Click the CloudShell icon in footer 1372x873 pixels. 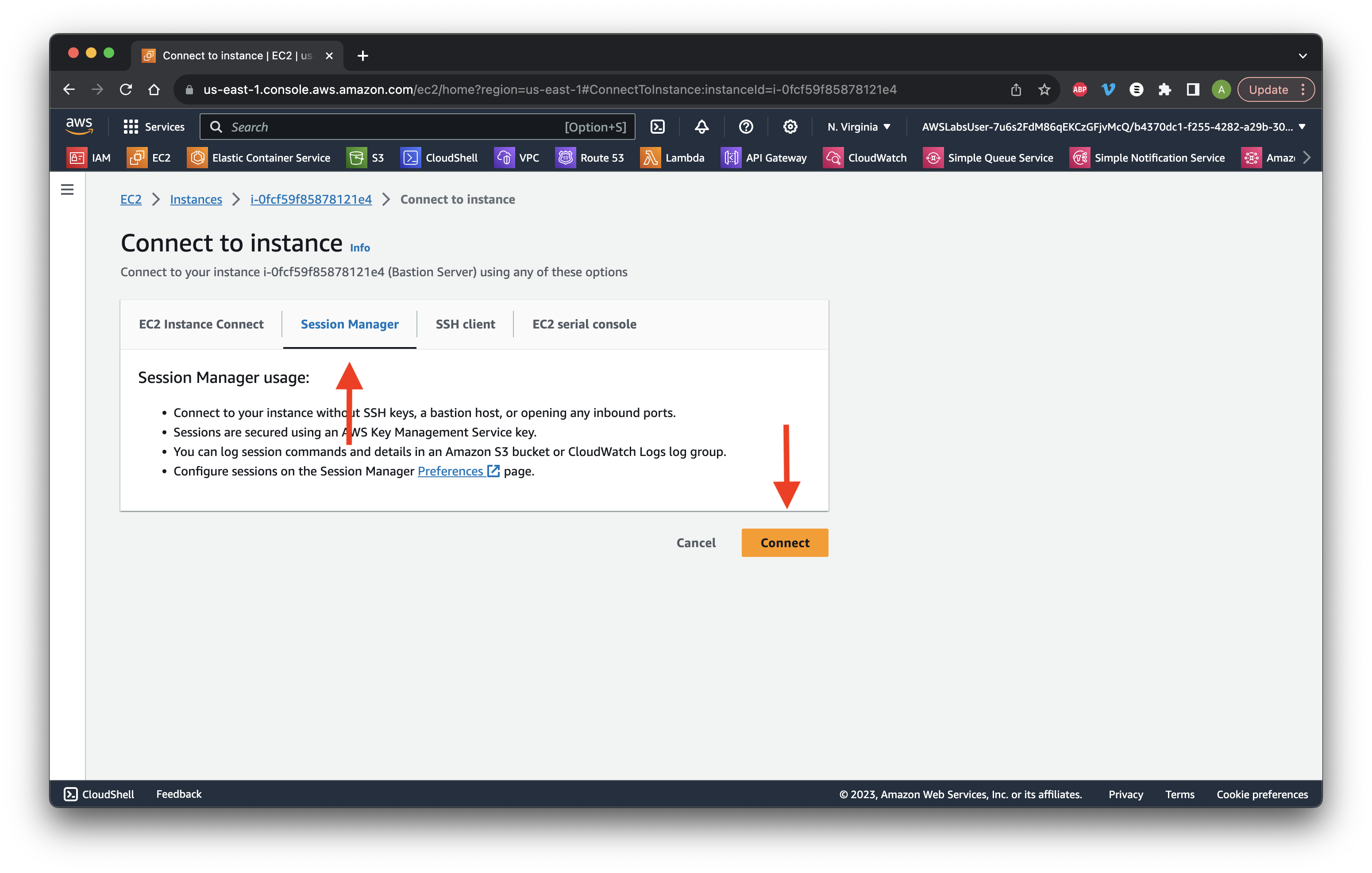click(x=71, y=794)
